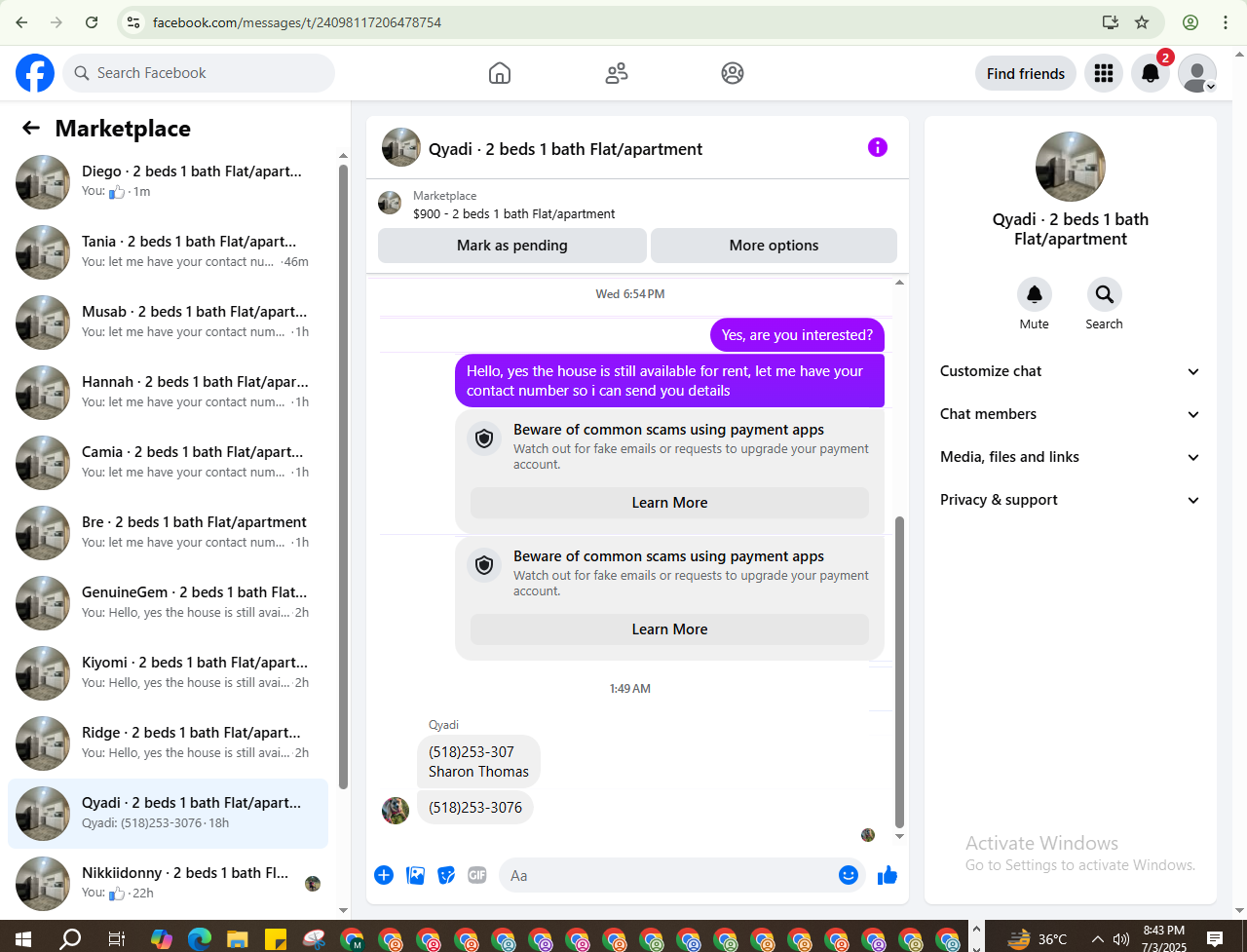
Task: Open the account profile avatar menu
Action: [x=1197, y=73]
